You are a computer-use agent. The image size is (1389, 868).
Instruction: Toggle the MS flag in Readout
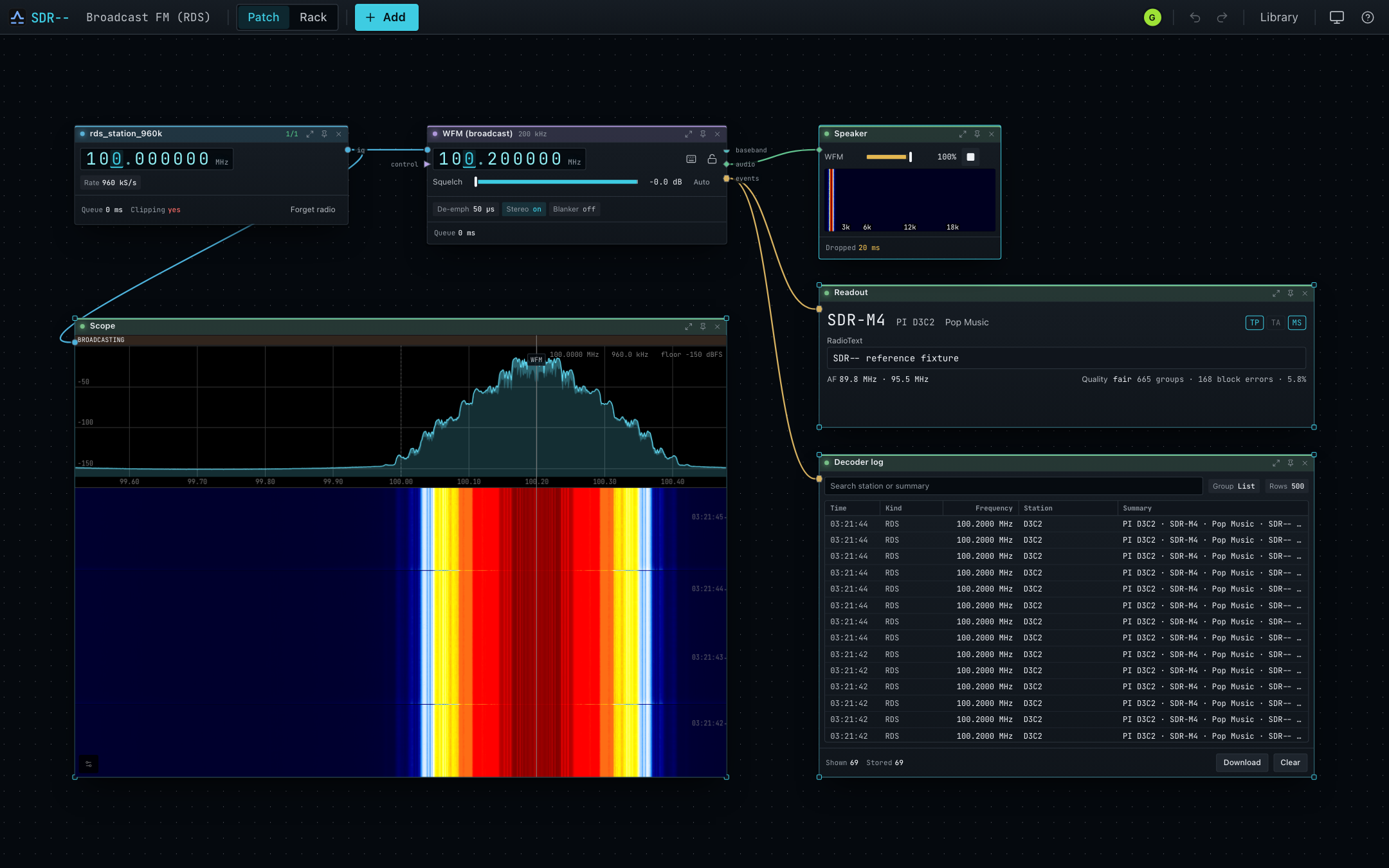pyautogui.click(x=1297, y=323)
